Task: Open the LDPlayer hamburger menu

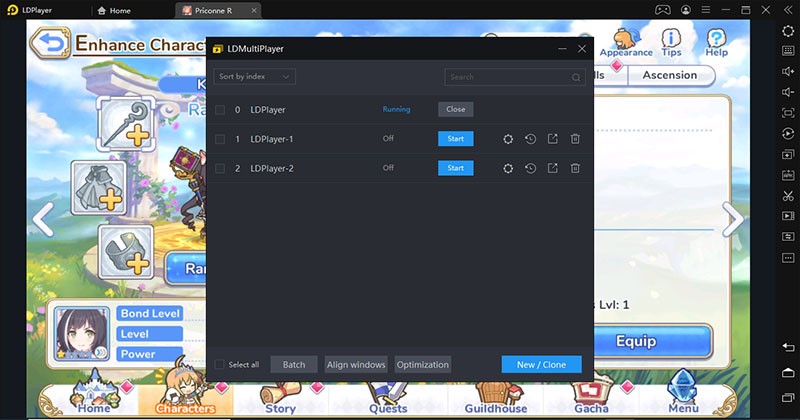Action: (x=706, y=10)
